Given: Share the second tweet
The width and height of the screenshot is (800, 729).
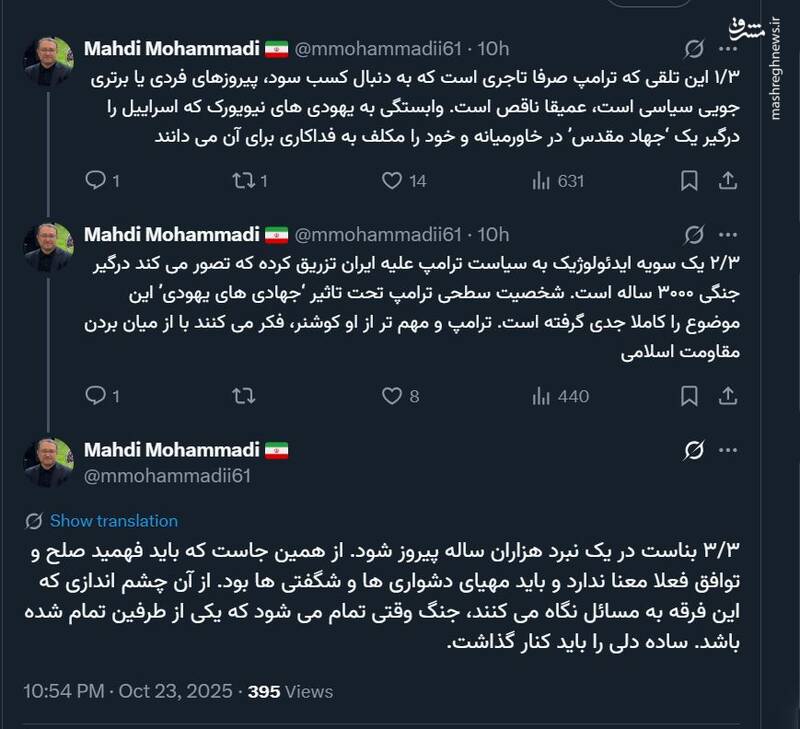Looking at the screenshot, I should [729, 397].
